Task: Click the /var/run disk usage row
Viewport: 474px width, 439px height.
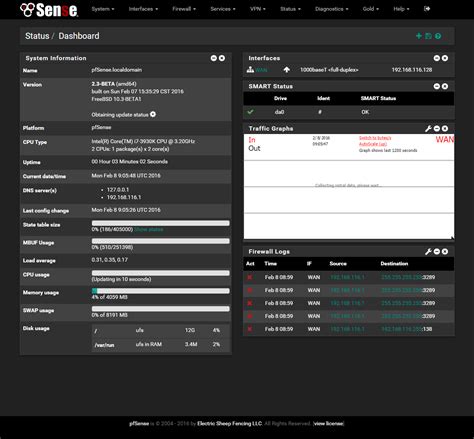Action: tap(161, 344)
